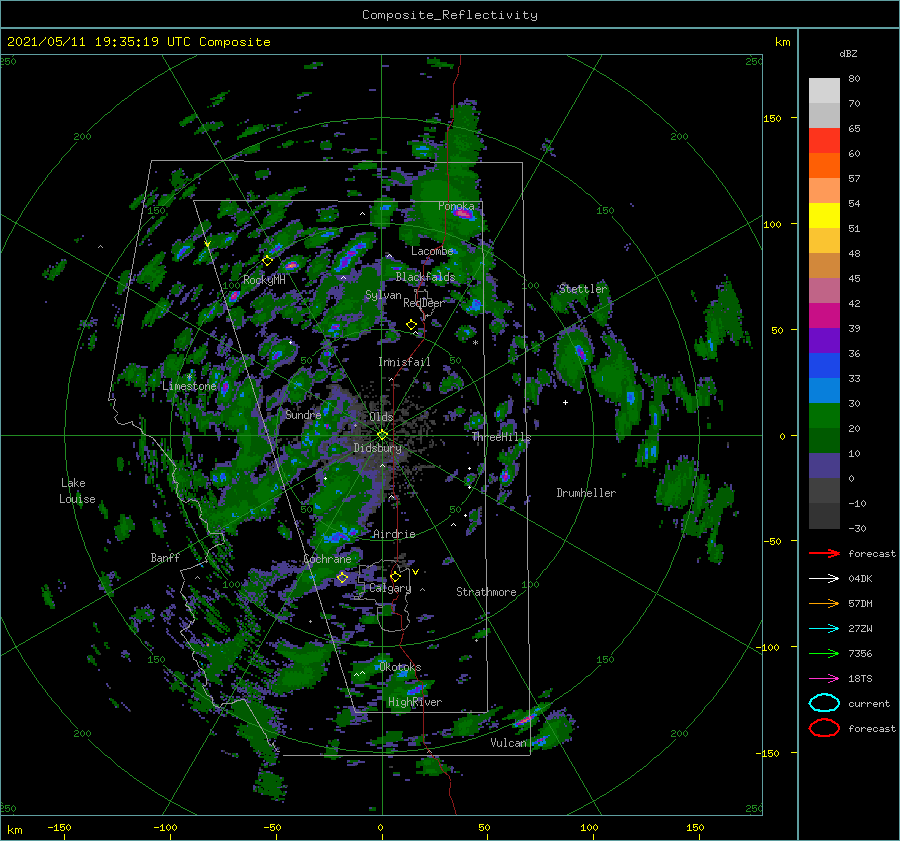Screen dimensions: 900x841
Task: Click the 80 dBZ light gray swatch
Action: pyautogui.click(x=824, y=91)
